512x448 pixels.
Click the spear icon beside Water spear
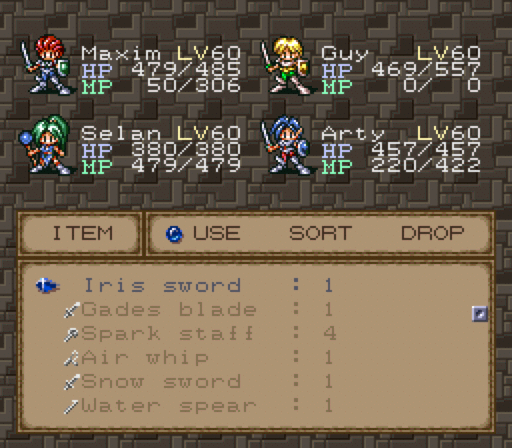point(72,406)
